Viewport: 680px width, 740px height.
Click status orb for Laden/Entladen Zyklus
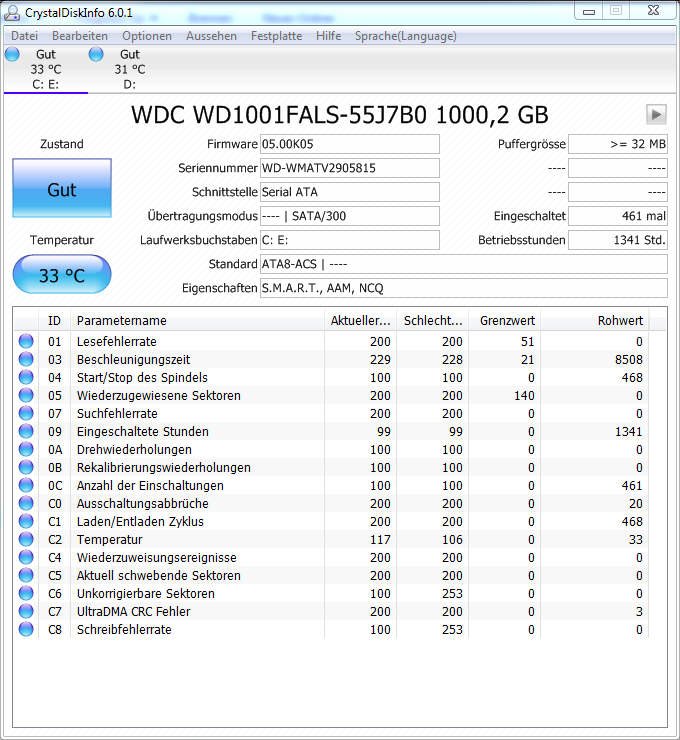26,521
